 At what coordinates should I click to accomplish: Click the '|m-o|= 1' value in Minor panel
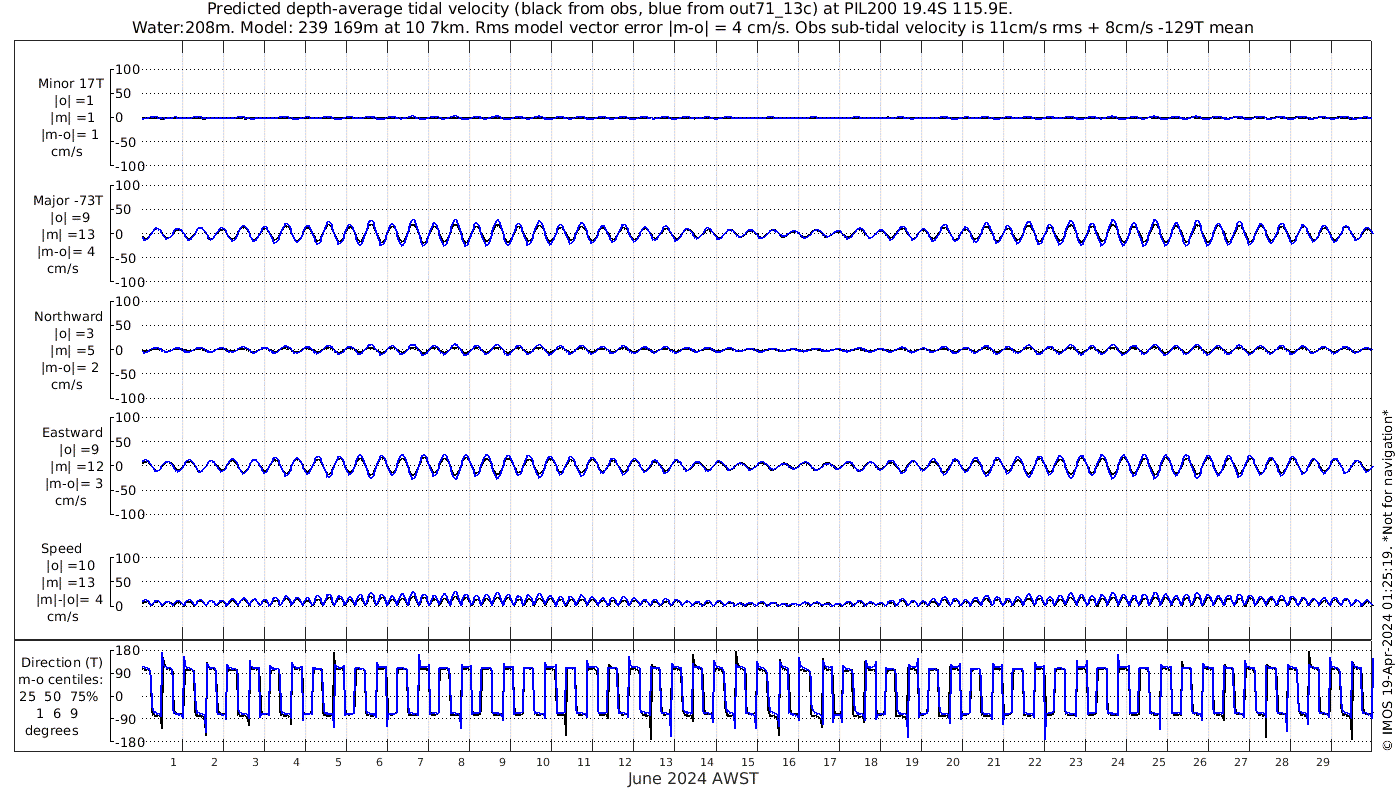tap(69, 135)
